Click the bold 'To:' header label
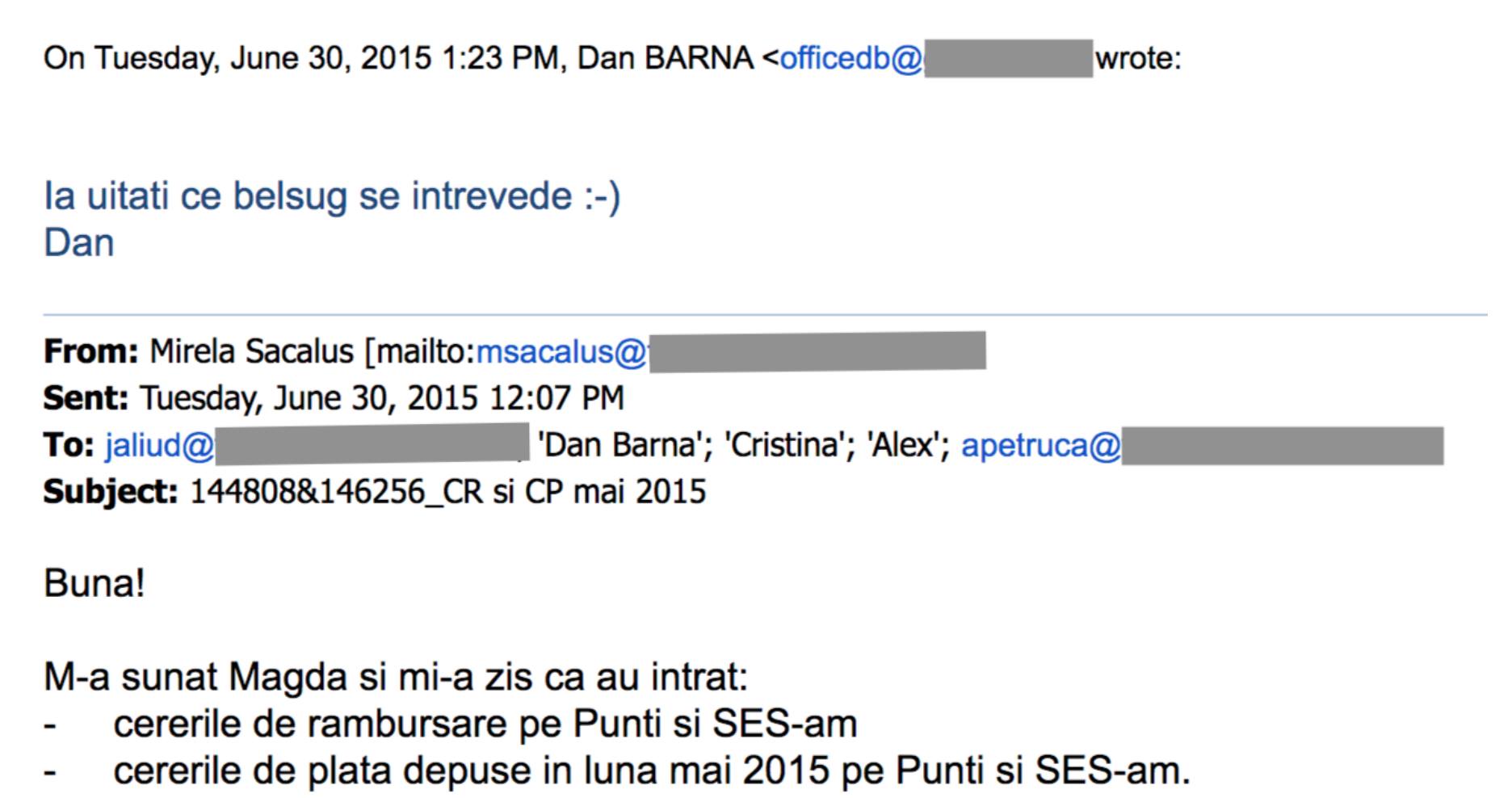This screenshot has width=1512, height=798. click(69, 445)
